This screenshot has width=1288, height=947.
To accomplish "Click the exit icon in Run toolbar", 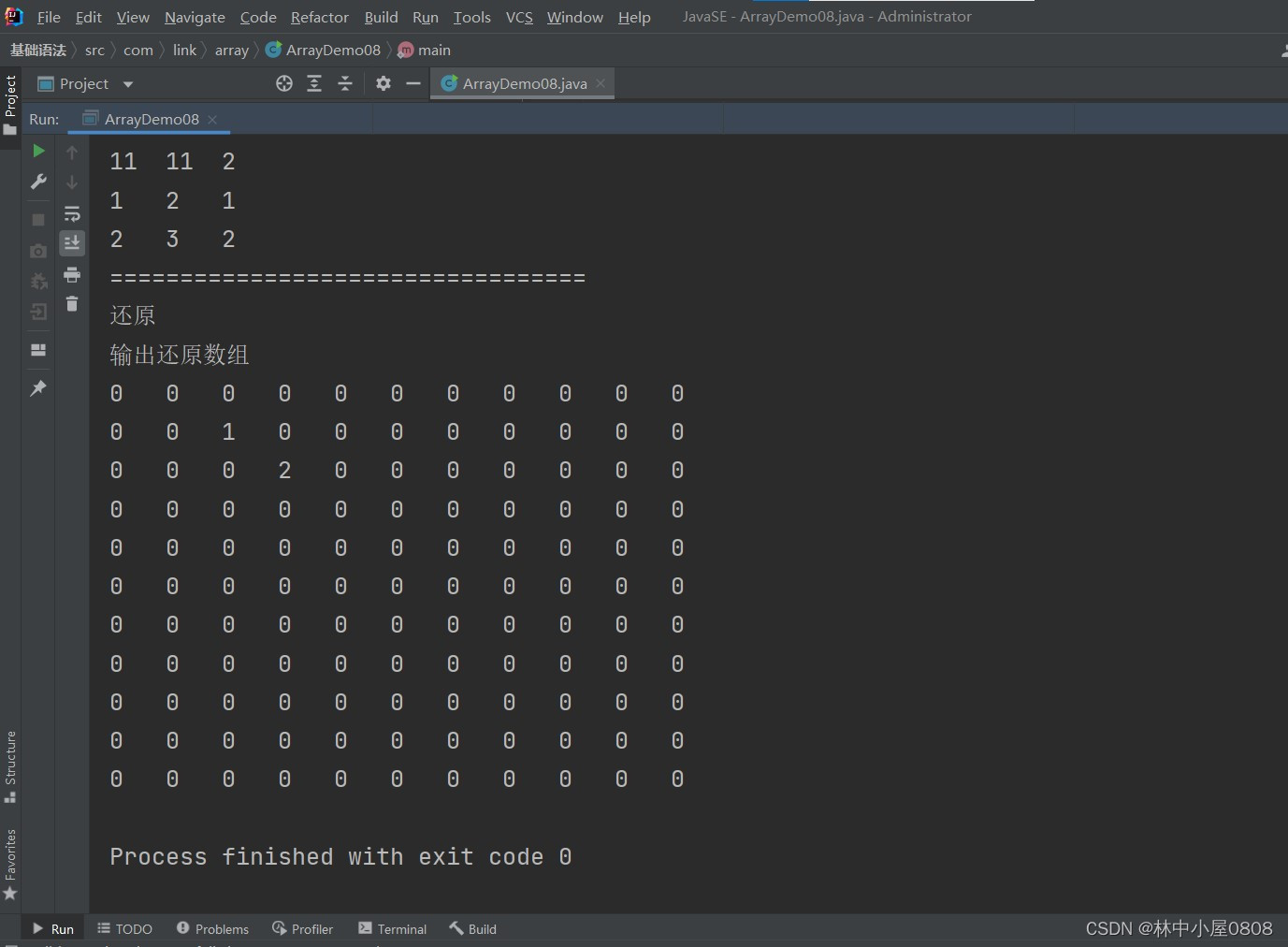I will (38, 312).
